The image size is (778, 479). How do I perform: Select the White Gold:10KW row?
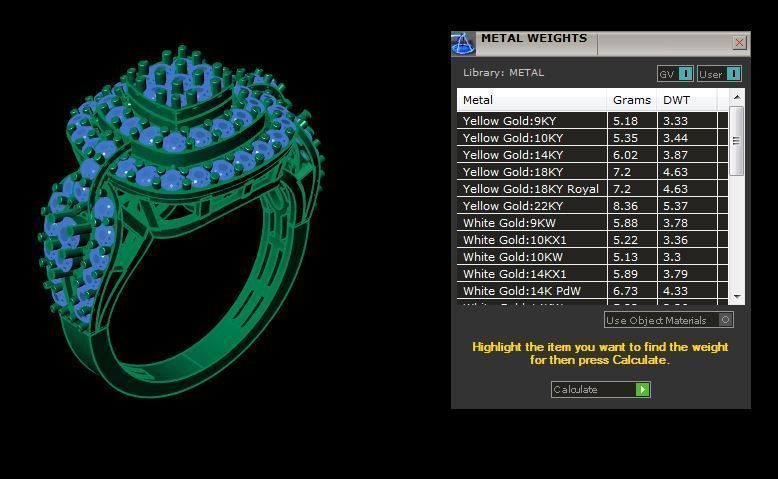pos(592,257)
